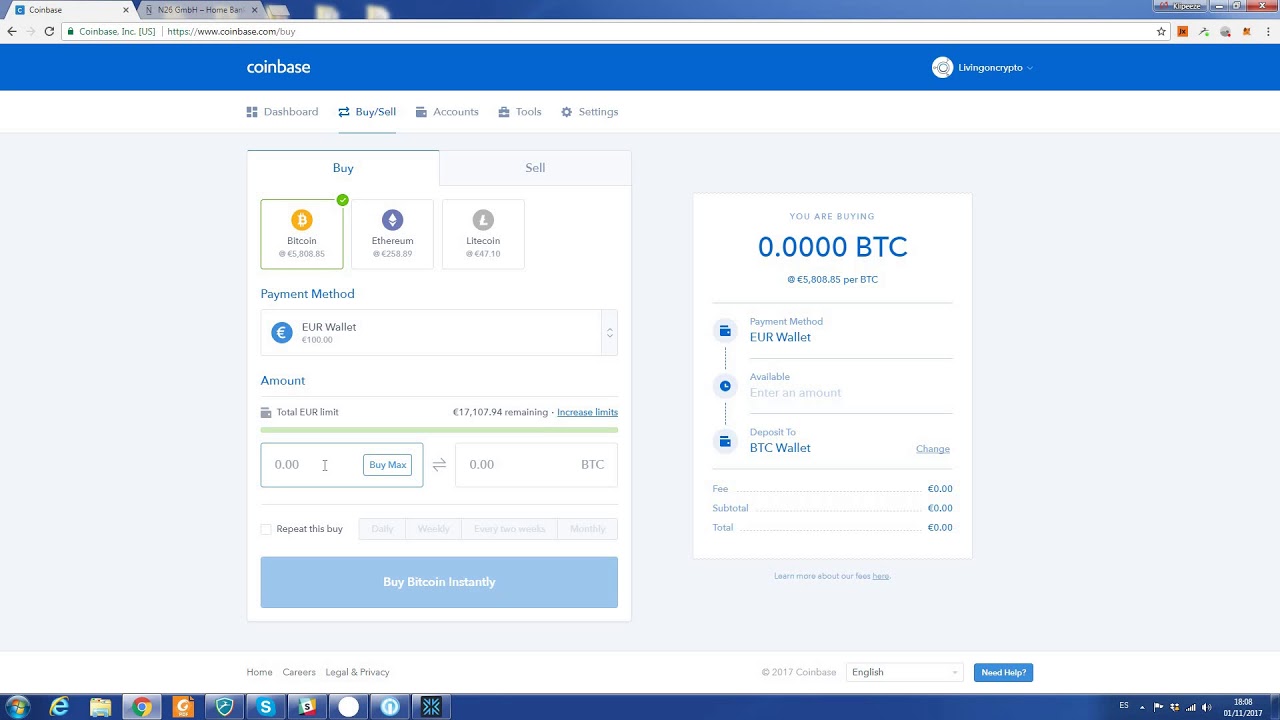Click the clock icon beside Available

725,385
